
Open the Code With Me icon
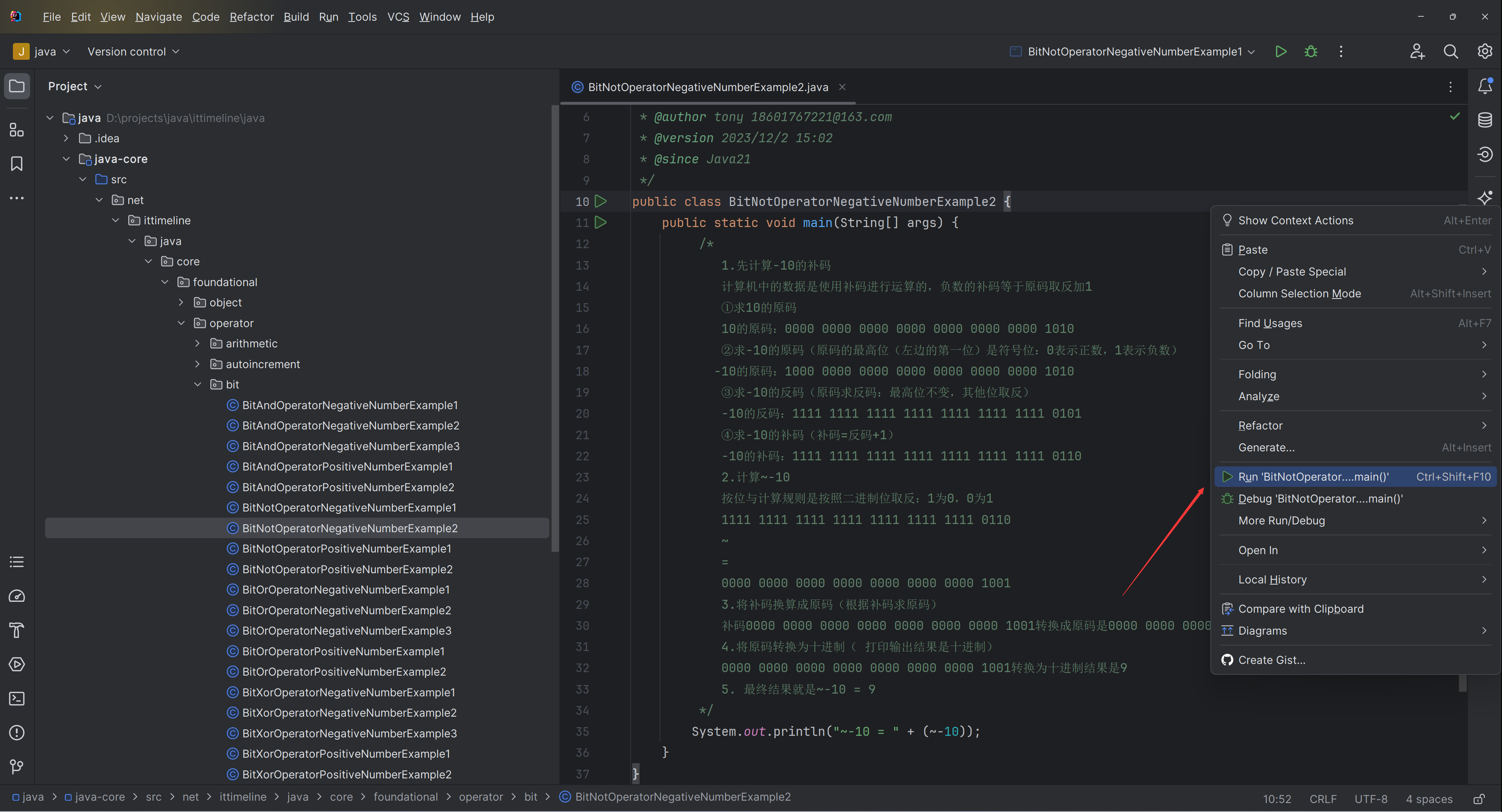coord(1417,51)
